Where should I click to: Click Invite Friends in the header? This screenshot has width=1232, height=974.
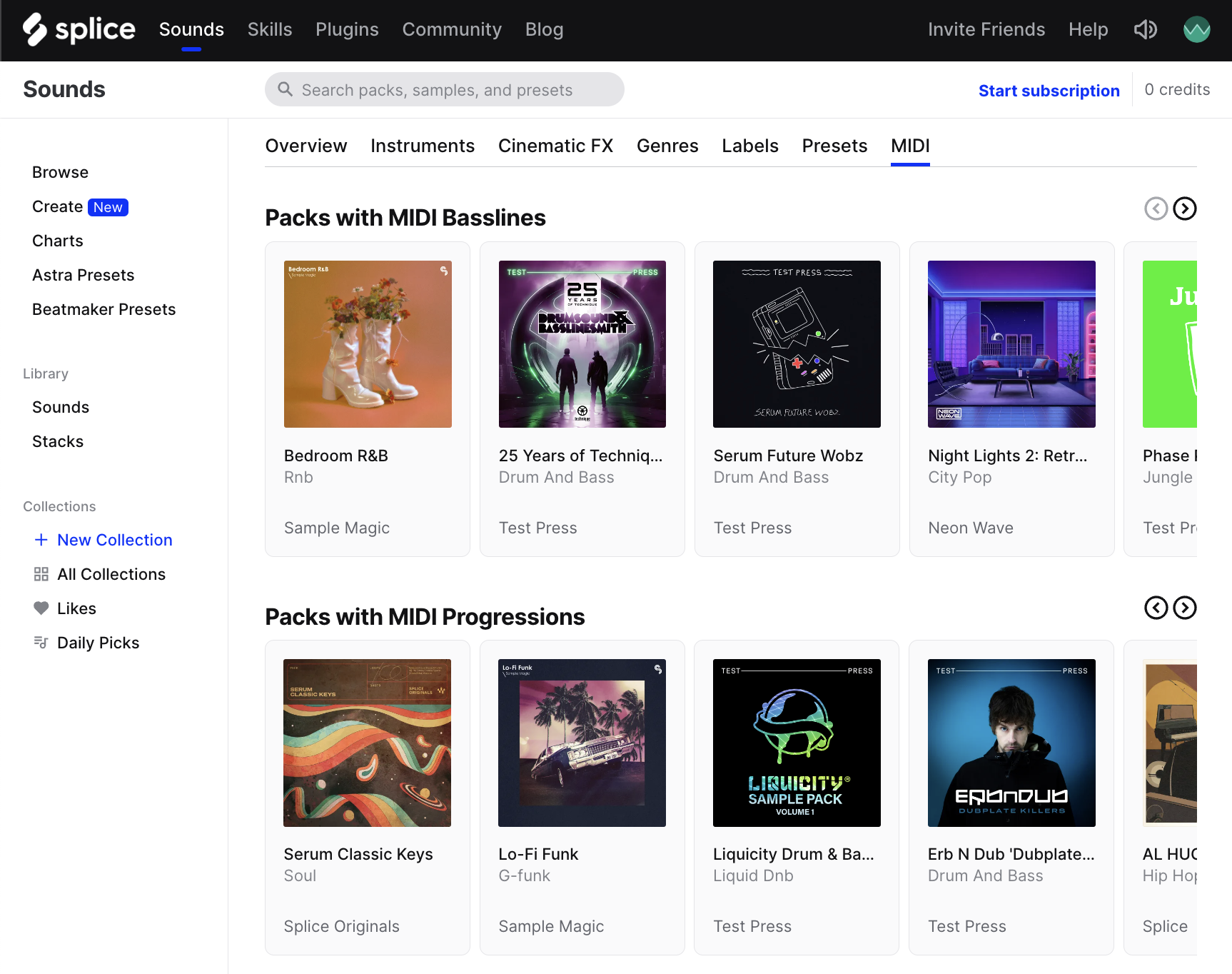point(986,29)
